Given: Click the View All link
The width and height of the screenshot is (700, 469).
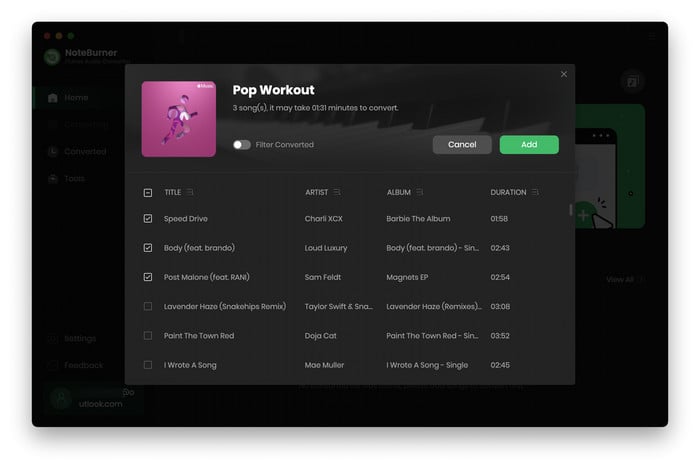Looking at the screenshot, I should pyautogui.click(x=620, y=280).
